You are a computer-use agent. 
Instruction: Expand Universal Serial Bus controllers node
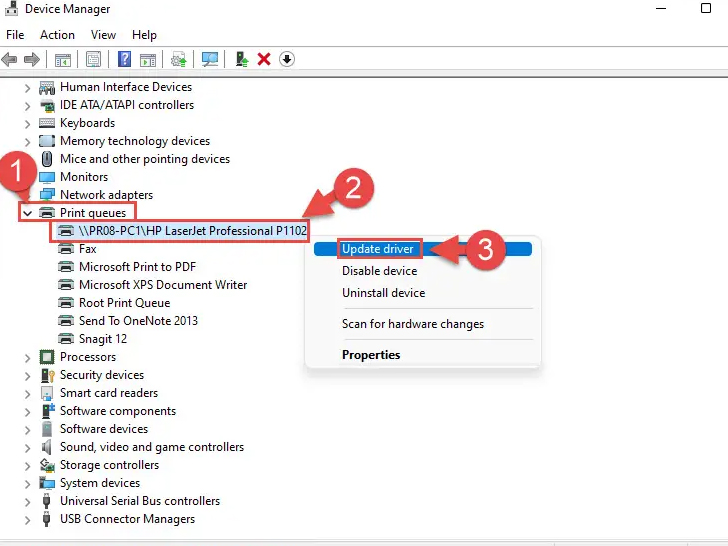click(27, 502)
